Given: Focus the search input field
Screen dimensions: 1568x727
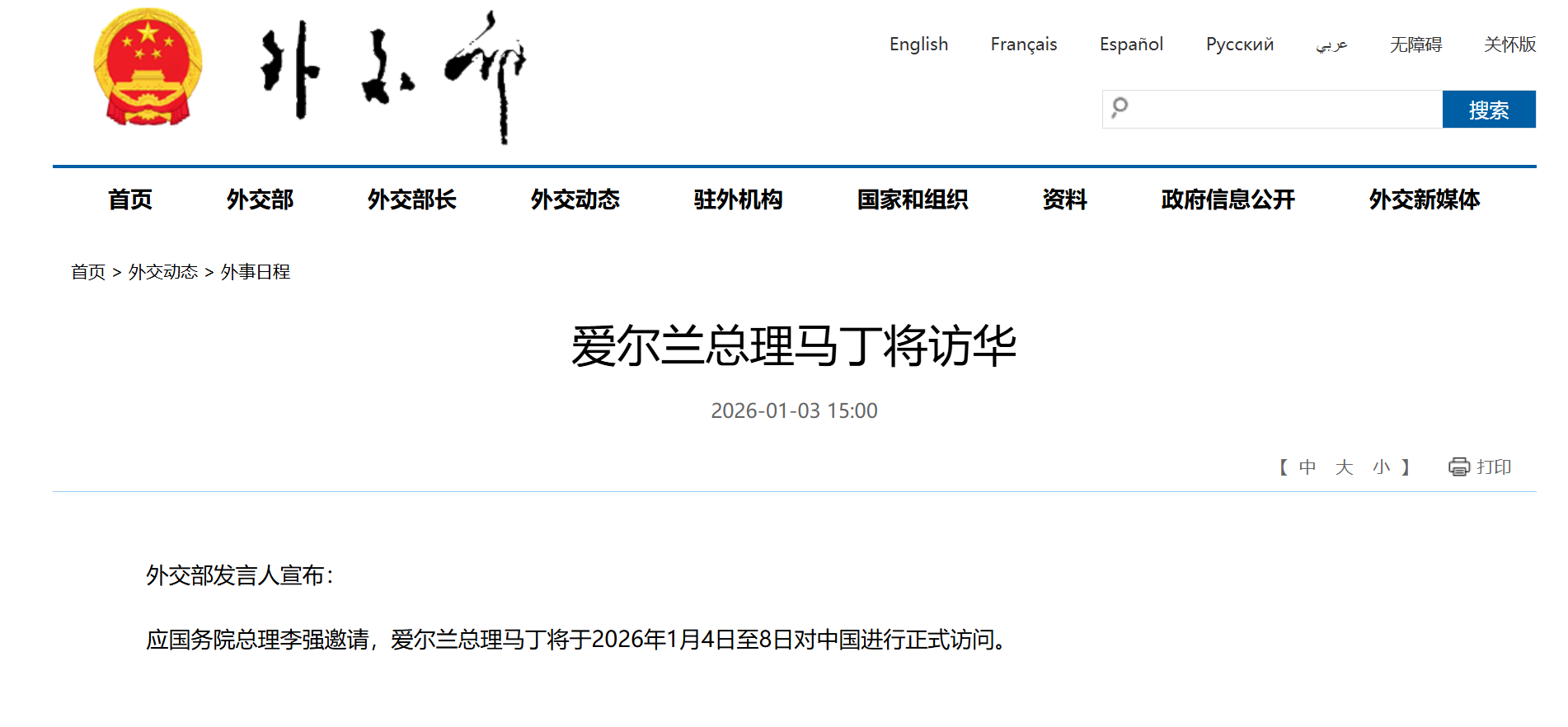Looking at the screenshot, I should [x=1272, y=109].
